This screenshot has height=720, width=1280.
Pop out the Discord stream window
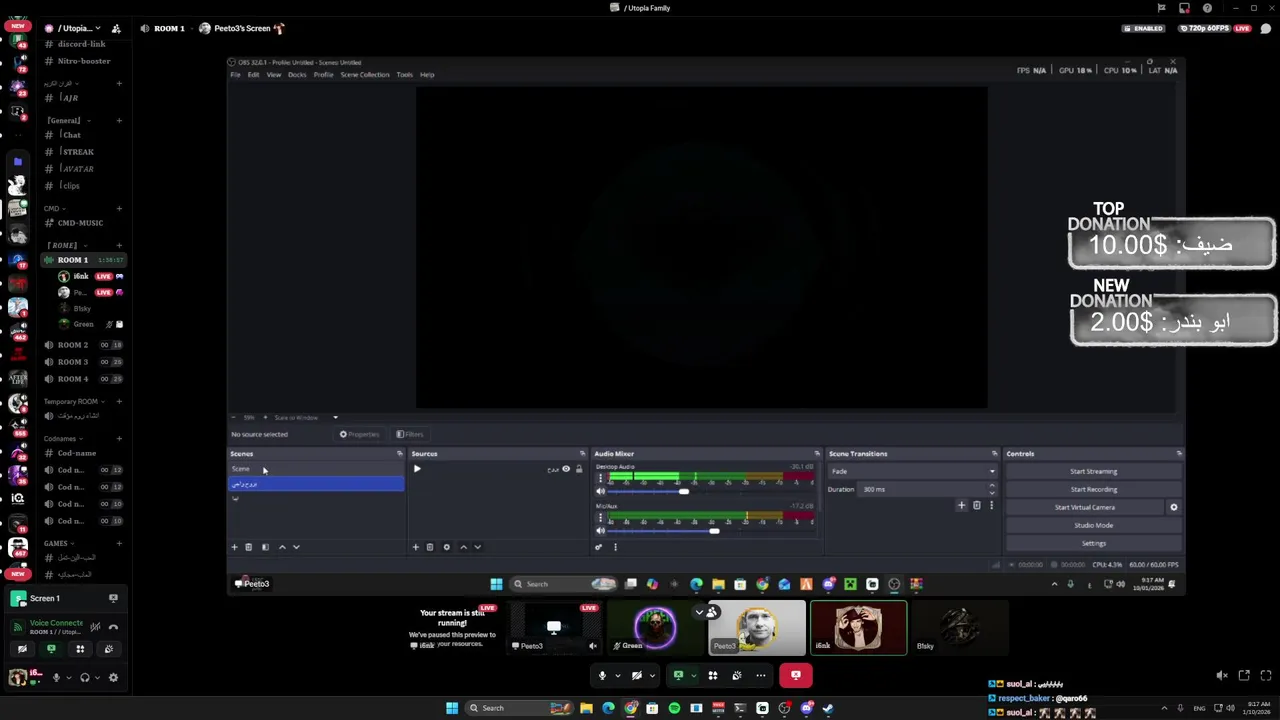[1244, 676]
